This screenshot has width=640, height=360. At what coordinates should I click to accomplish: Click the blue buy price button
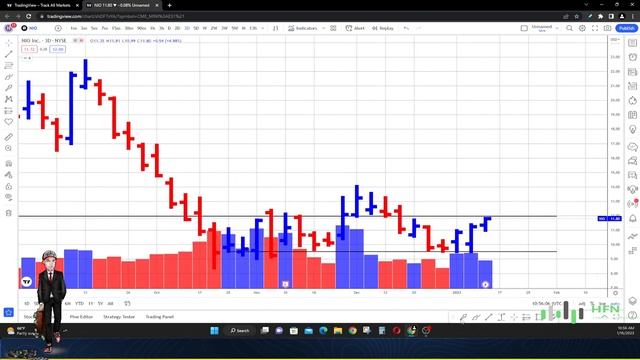58,49
